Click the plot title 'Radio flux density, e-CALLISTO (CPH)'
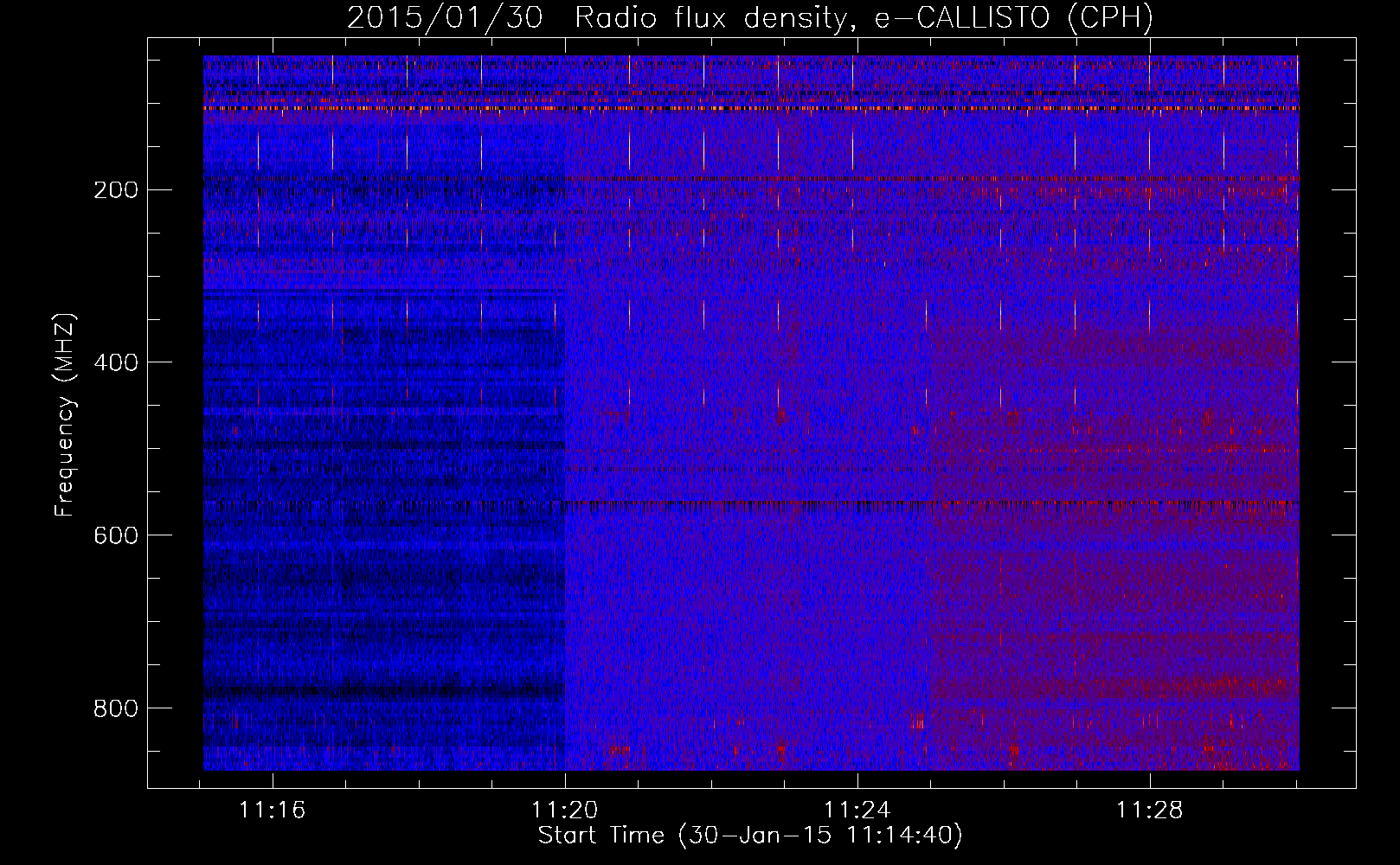The image size is (1400, 865). click(x=864, y=18)
